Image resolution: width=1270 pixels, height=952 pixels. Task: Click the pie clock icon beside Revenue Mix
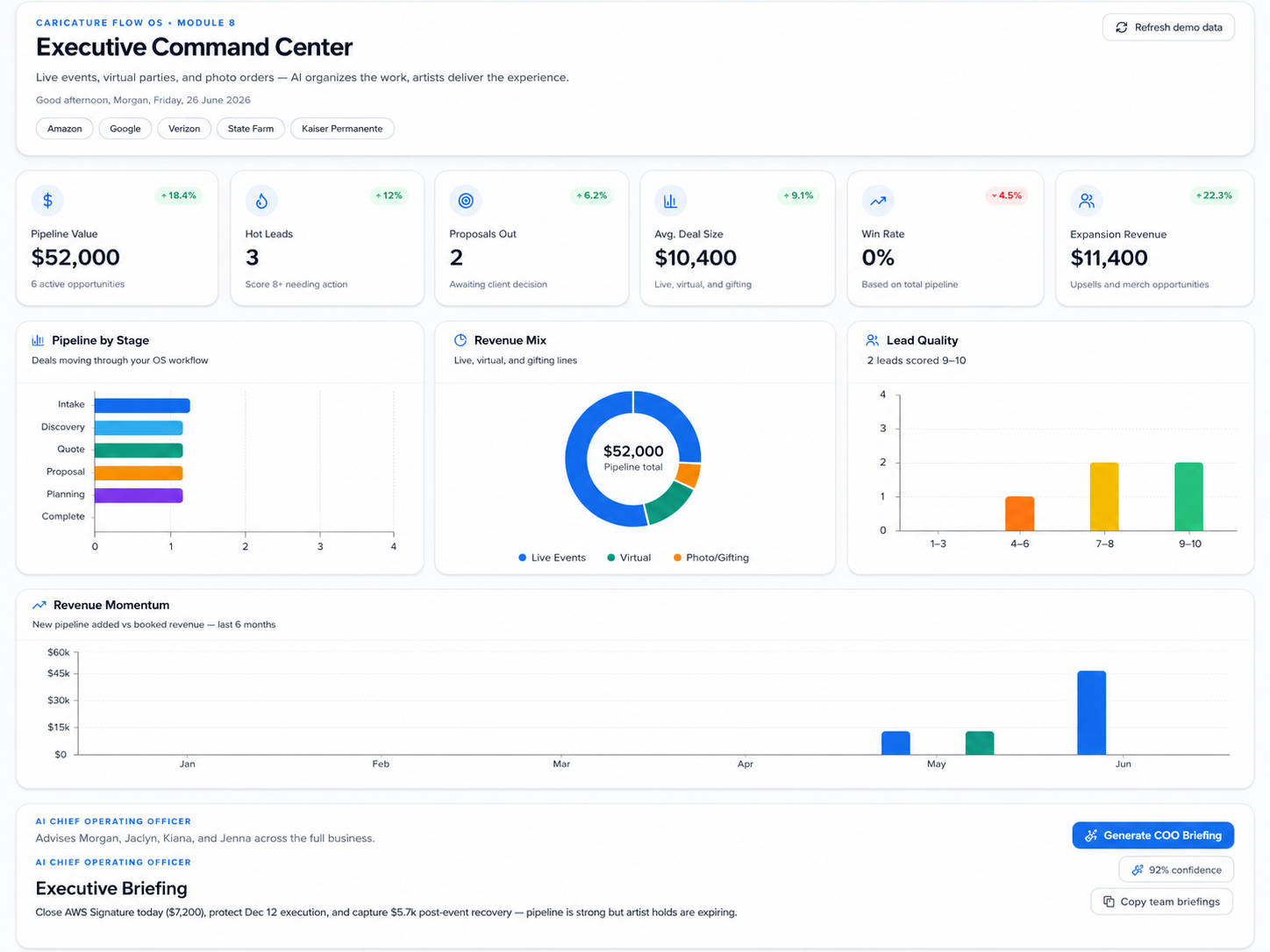(460, 340)
